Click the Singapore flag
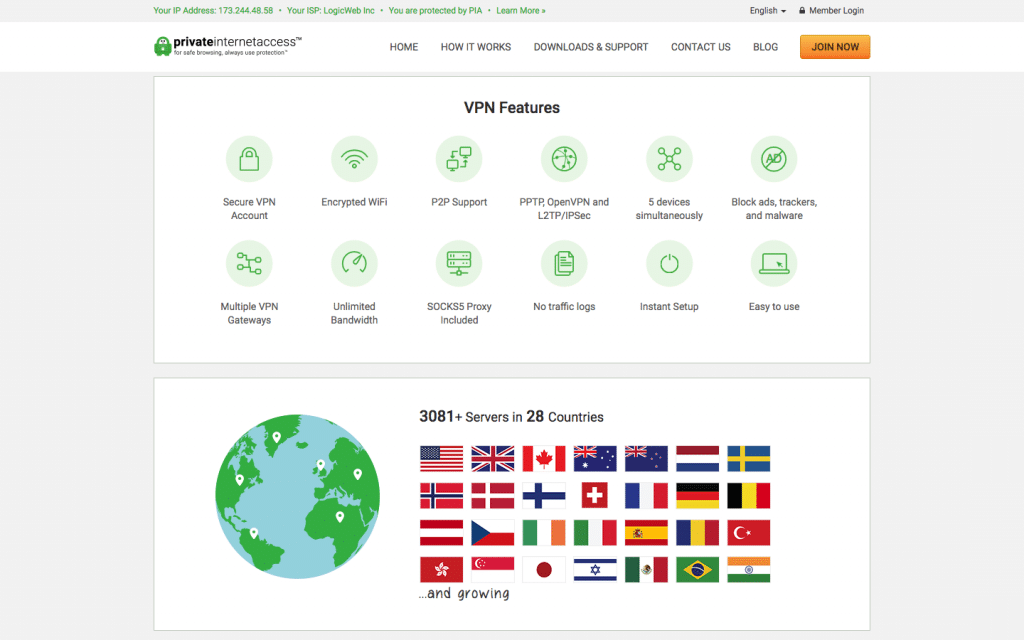 [492, 569]
